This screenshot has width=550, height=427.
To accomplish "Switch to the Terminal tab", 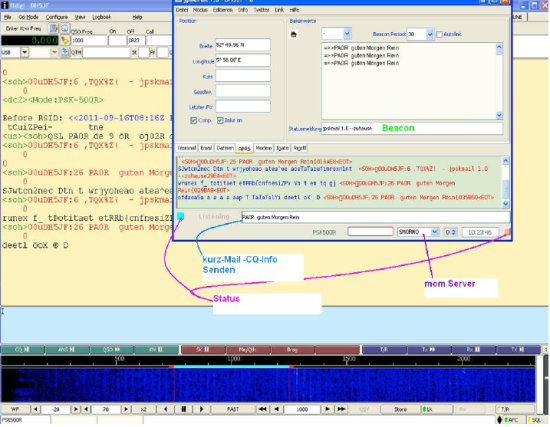I will [x=187, y=148].
